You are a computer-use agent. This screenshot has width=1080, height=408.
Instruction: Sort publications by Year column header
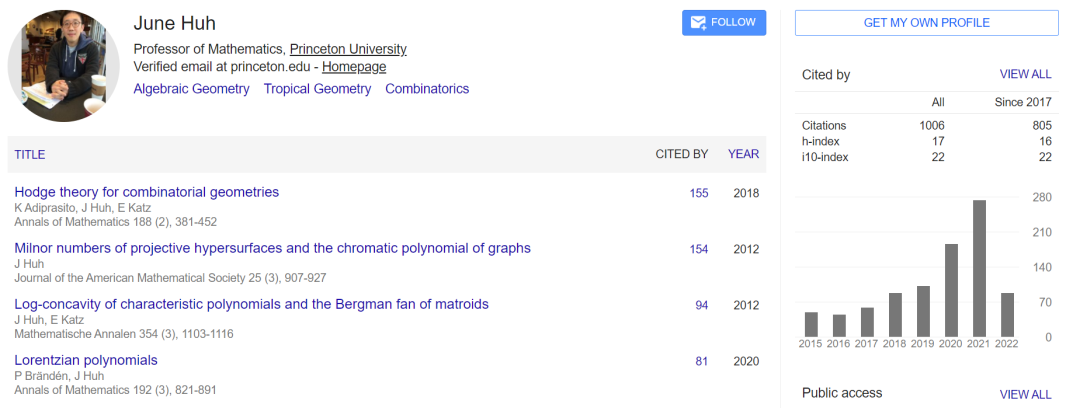pos(743,154)
